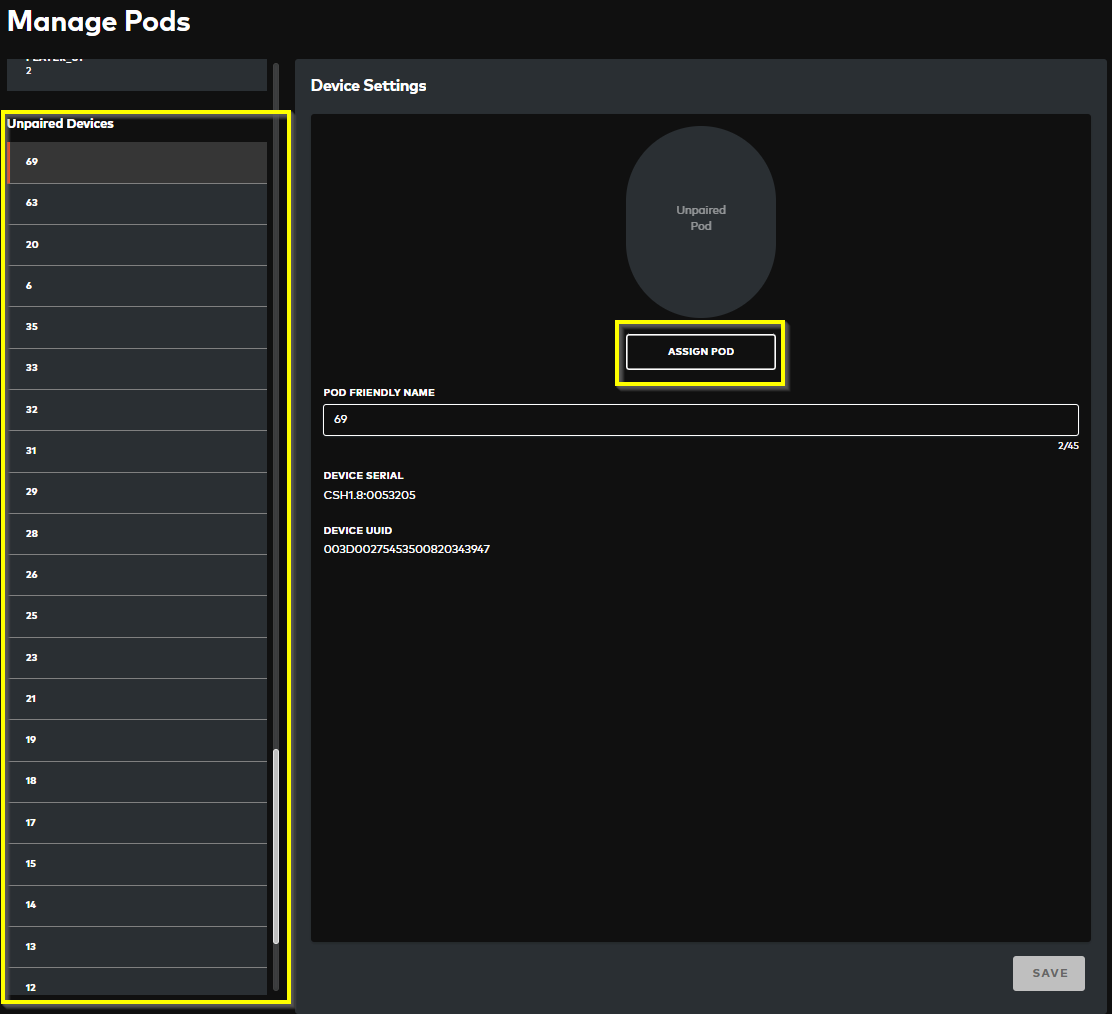Click the Unpaired Pod image placeholder
Image resolution: width=1112 pixels, height=1014 pixels.
tap(700, 218)
